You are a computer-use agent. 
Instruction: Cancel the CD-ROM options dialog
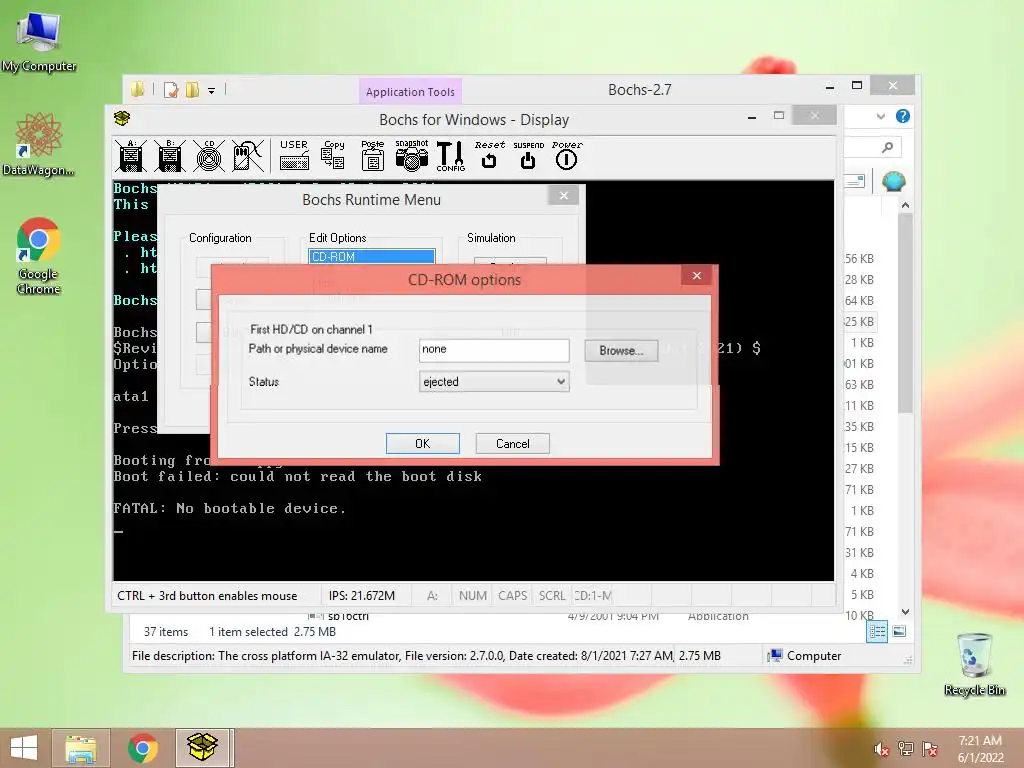click(513, 443)
